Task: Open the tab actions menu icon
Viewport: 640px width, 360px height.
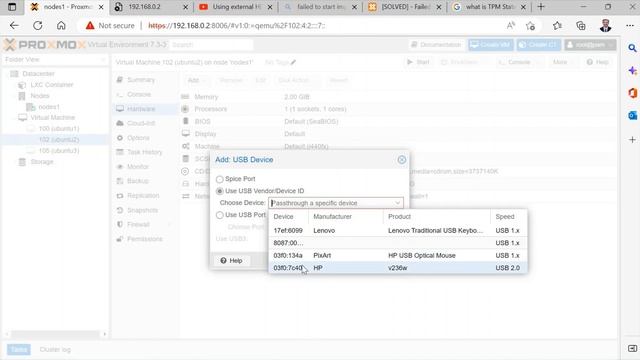Action: (12, 7)
